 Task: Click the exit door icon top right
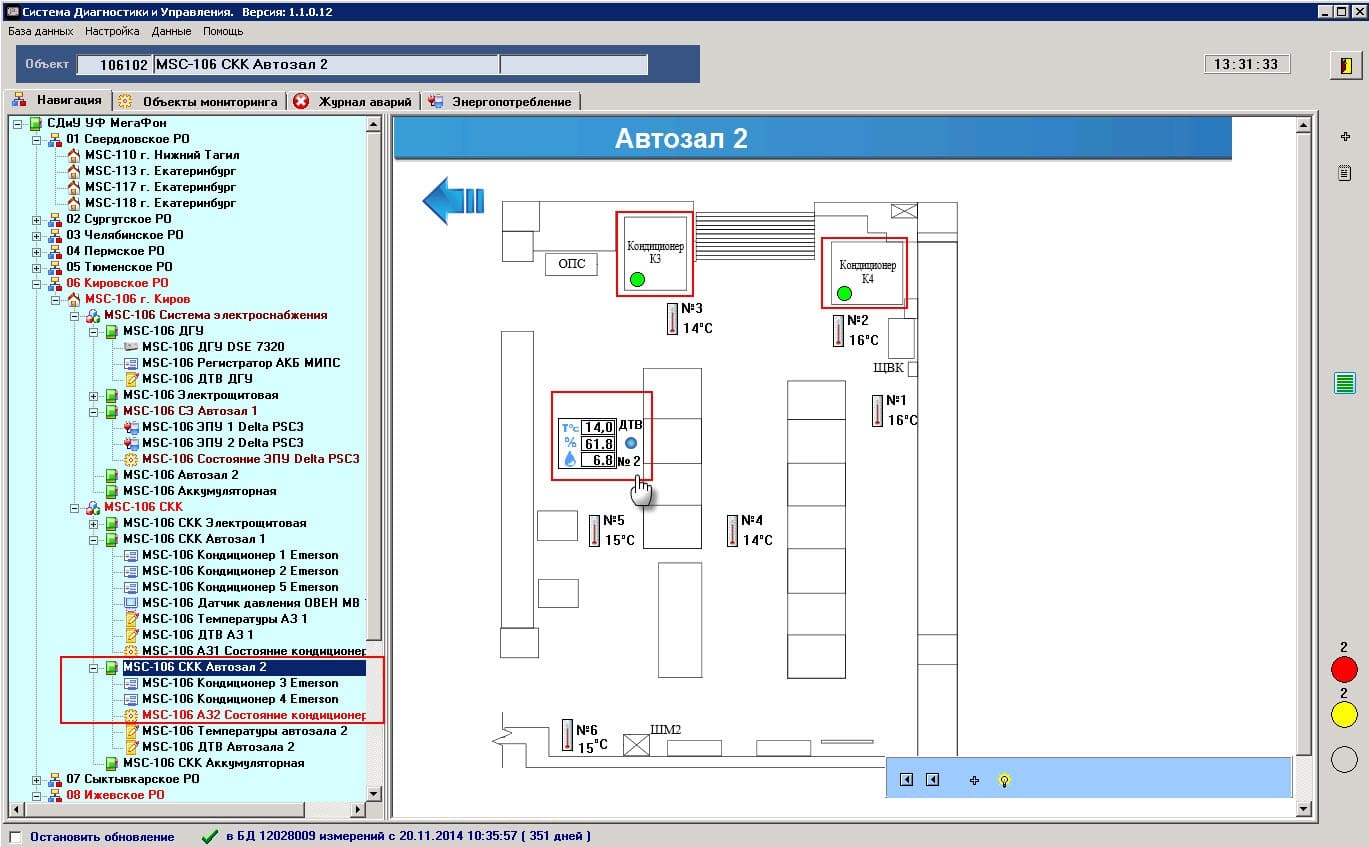point(1344,65)
